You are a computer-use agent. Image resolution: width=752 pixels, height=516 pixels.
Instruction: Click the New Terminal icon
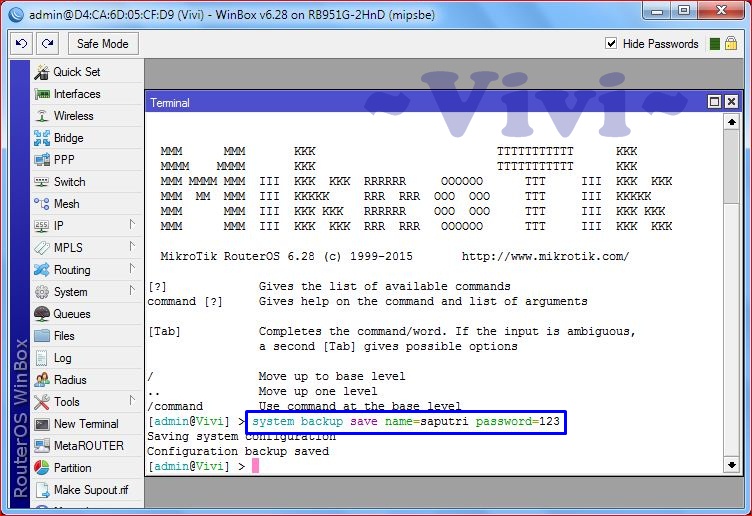(x=42, y=424)
